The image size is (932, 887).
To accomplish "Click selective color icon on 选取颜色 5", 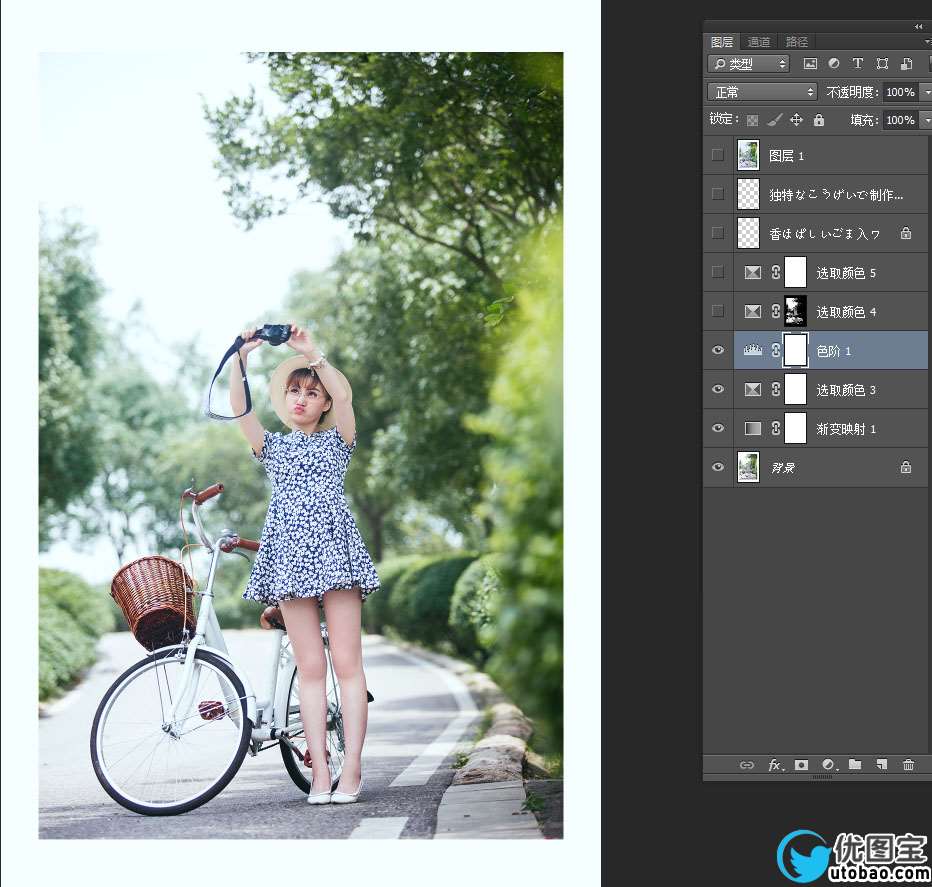I will pyautogui.click(x=752, y=272).
